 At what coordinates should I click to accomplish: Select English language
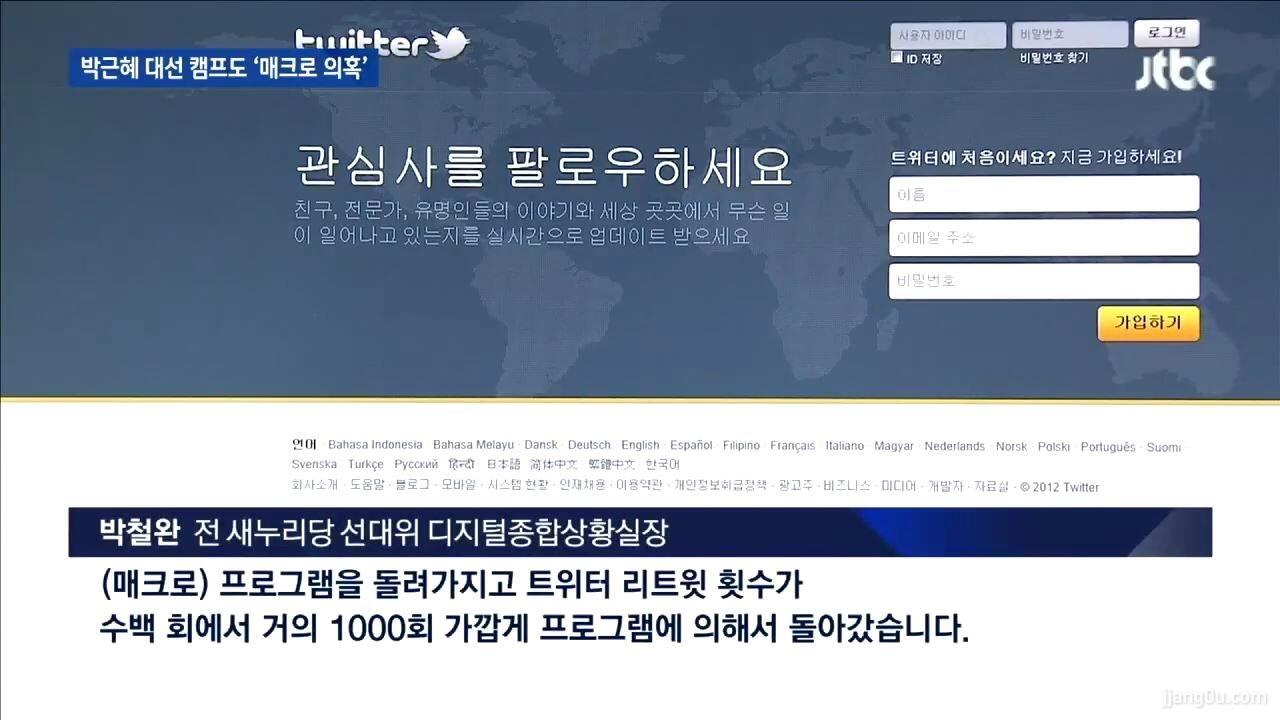[x=640, y=445]
